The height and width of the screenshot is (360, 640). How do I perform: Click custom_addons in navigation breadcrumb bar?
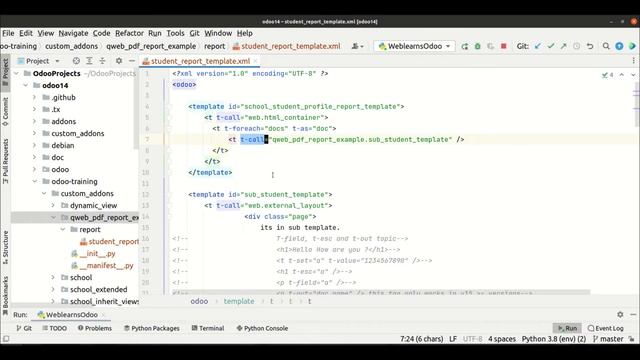coord(71,46)
